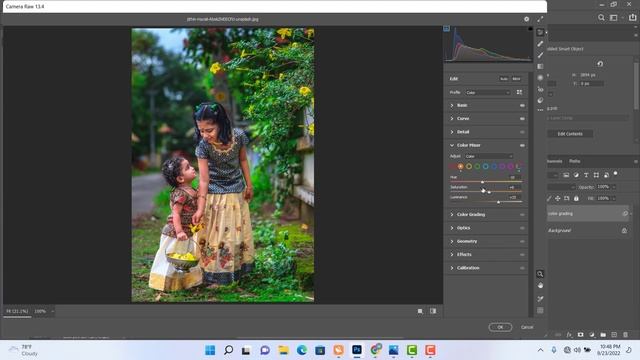
Task: Toggle Color Grading visibility eye
Action: pos(522,215)
